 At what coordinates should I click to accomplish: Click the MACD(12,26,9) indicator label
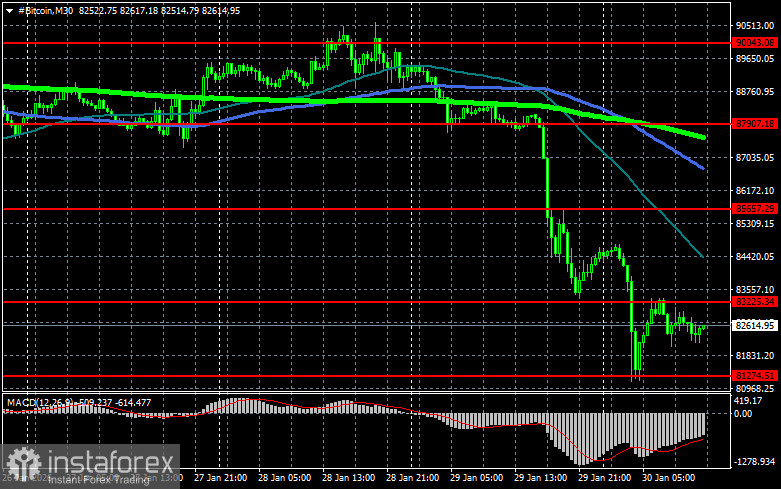39,402
